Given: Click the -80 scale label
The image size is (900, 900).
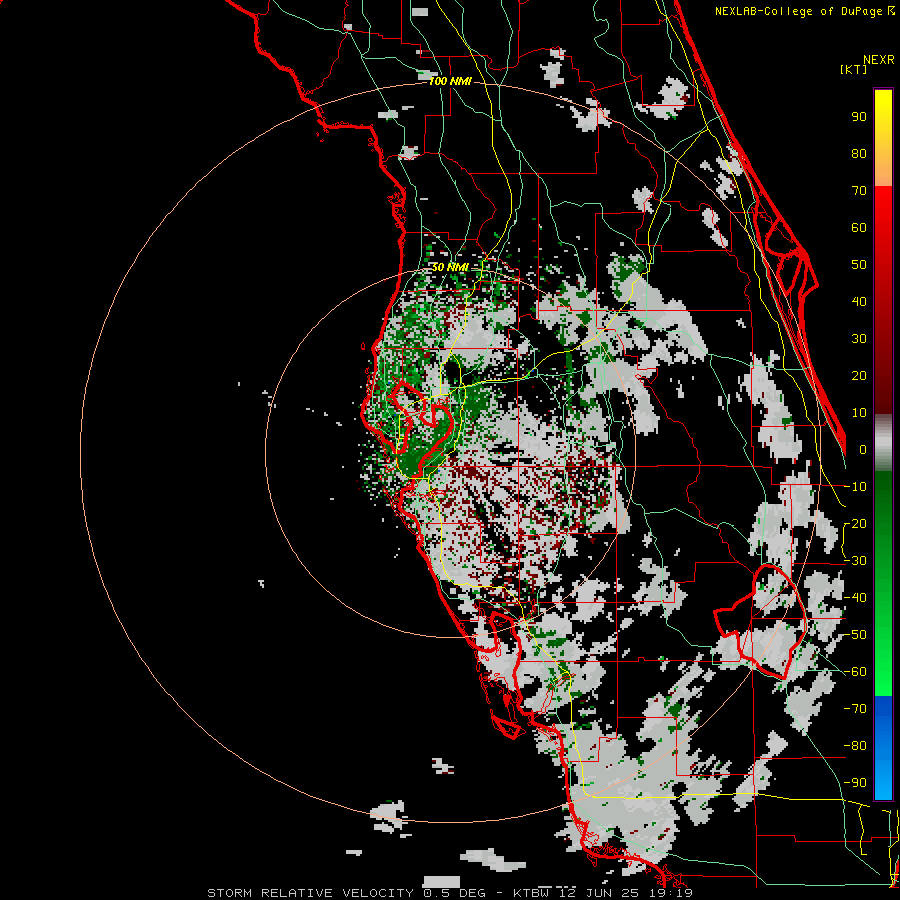Looking at the screenshot, I should (x=855, y=746).
